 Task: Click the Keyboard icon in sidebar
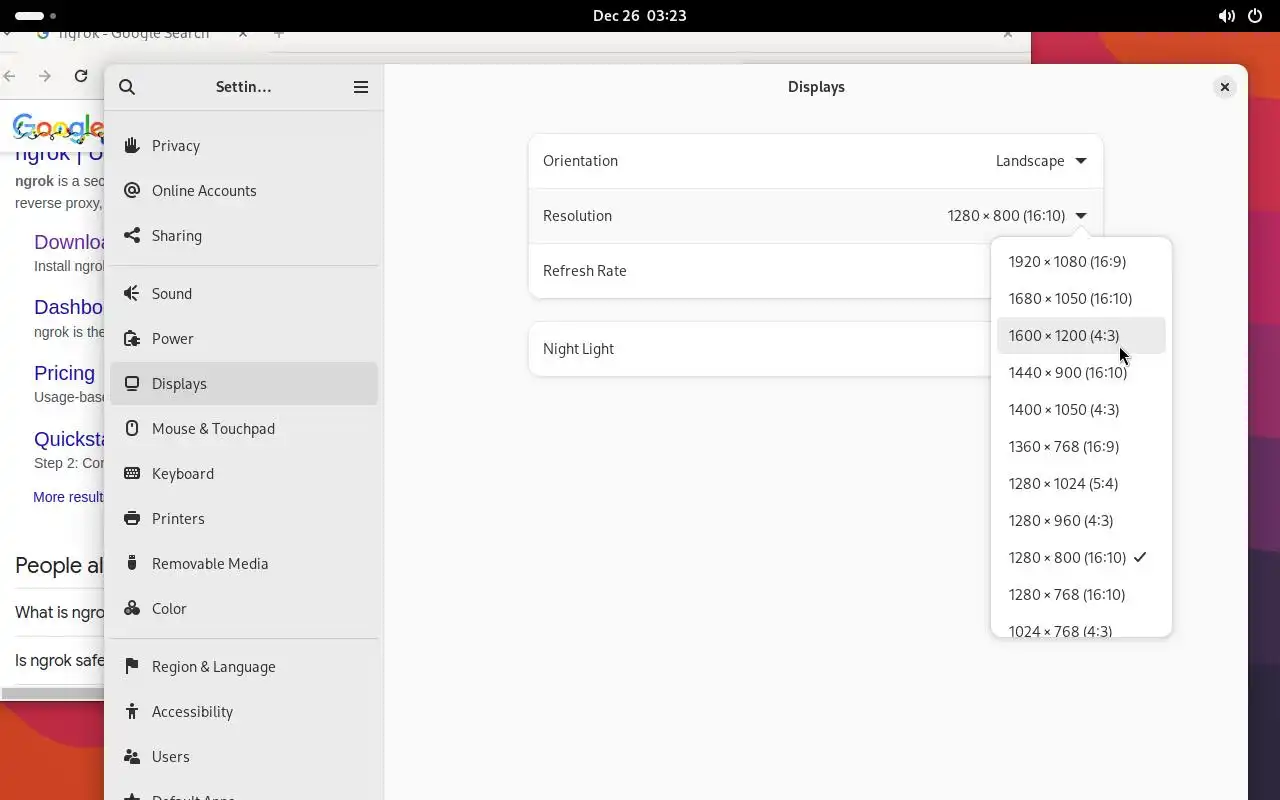pos(131,474)
